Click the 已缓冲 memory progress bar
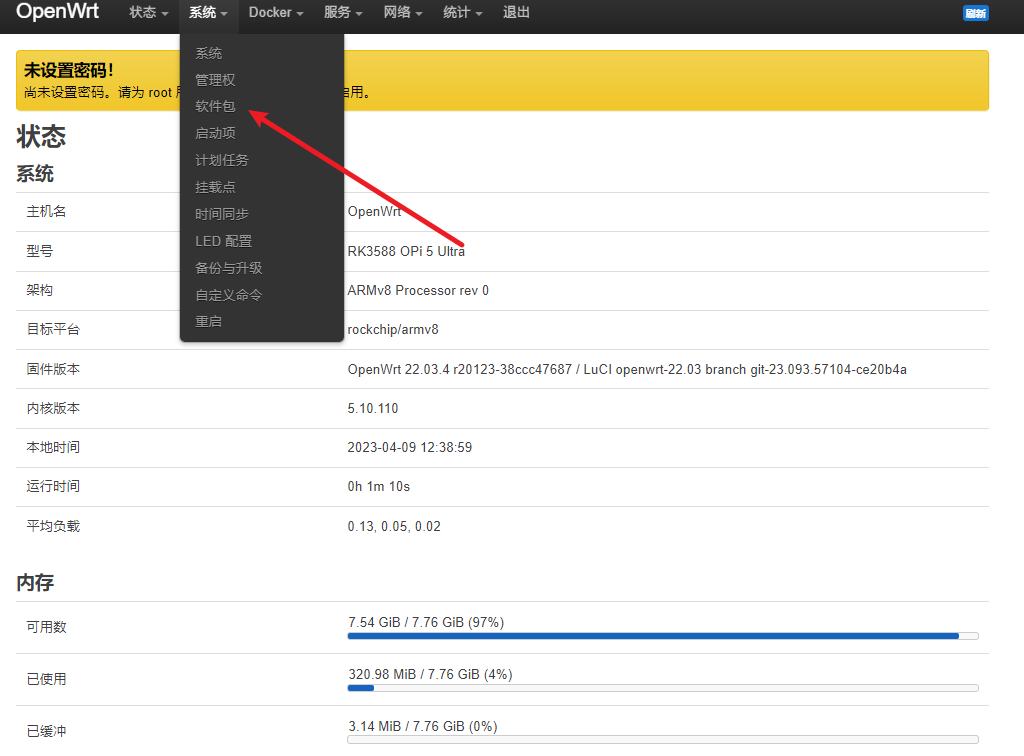The width and height of the screenshot is (1024, 756). click(663, 740)
